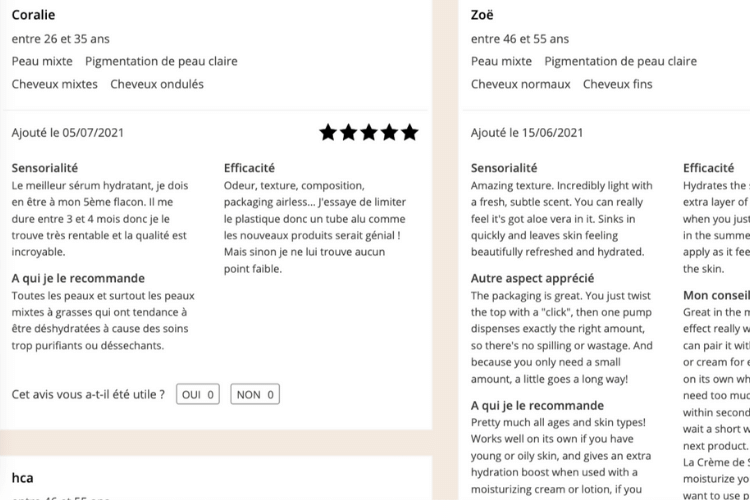The width and height of the screenshot is (750, 500).
Task: Select reviewer name Zoë
Action: 482,15
